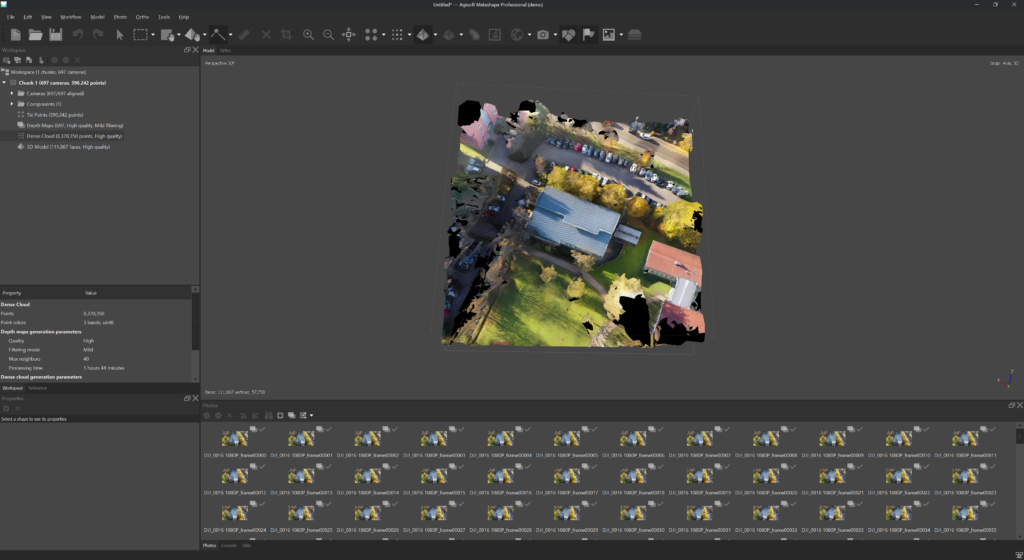
Task: Open the Model menu
Action: point(97,17)
